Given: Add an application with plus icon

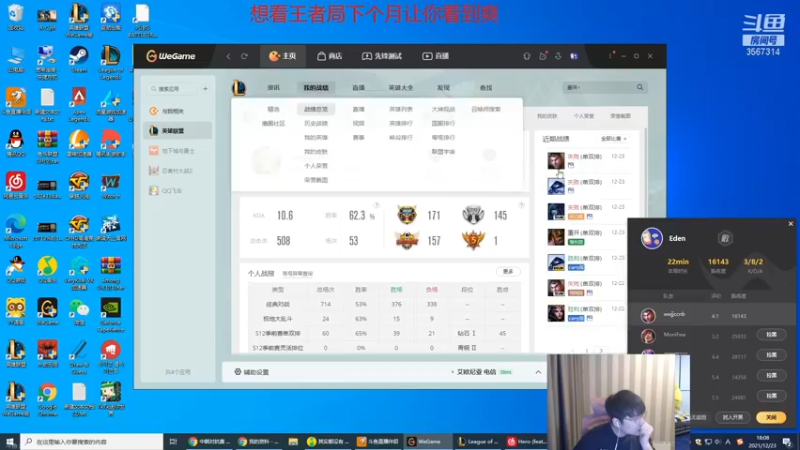Looking at the screenshot, I should [x=205, y=88].
